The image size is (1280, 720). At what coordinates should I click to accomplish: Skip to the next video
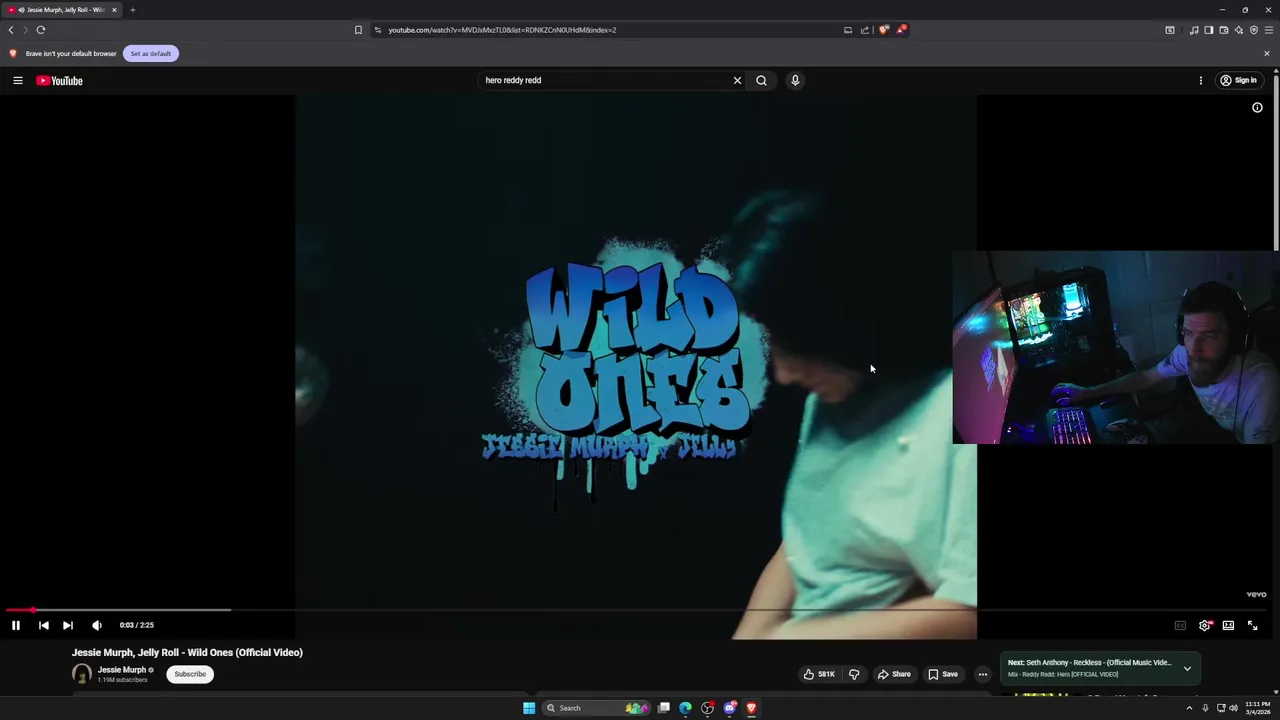pos(68,625)
